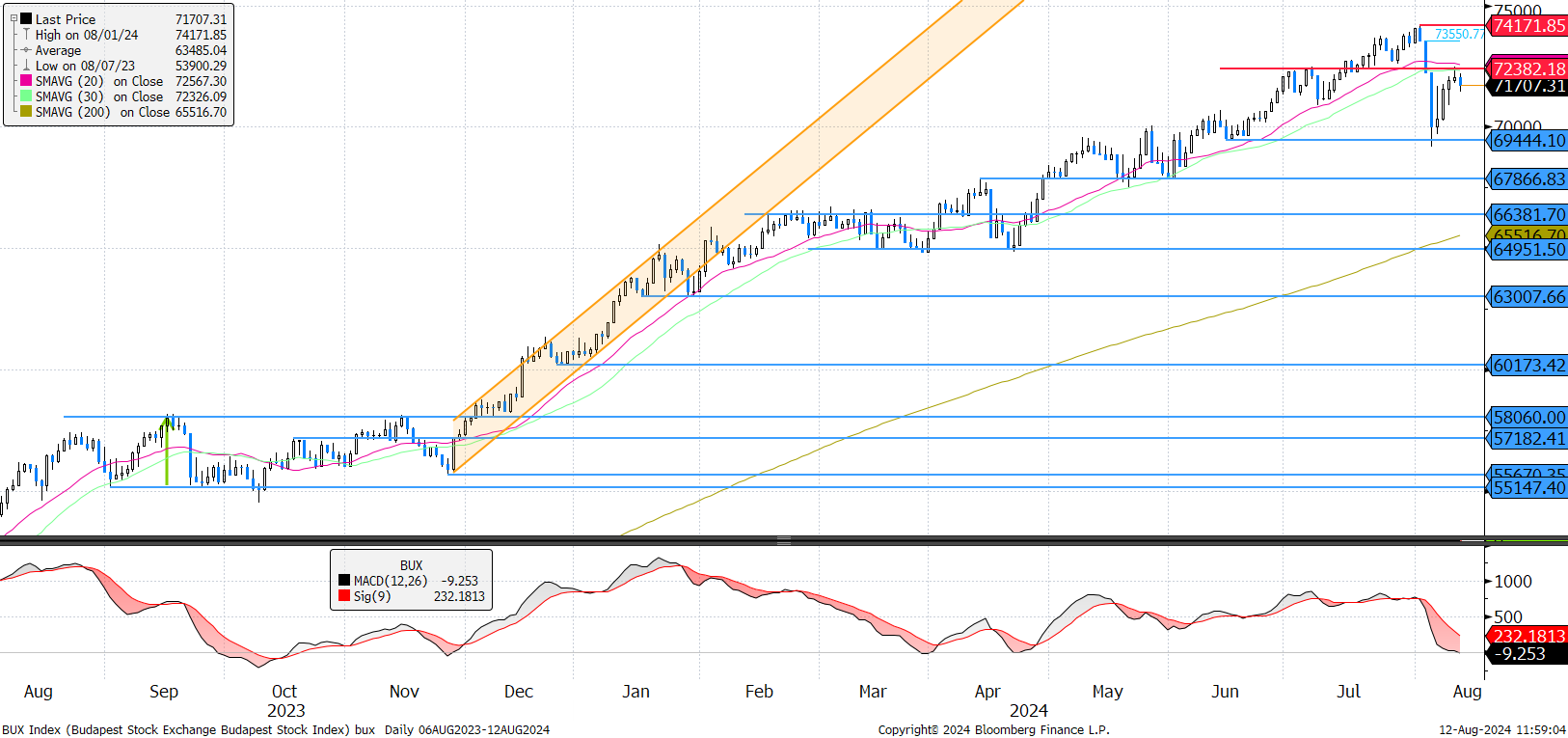Click the blue 66381.70 level tag
1568x738 pixels.
(1528, 215)
